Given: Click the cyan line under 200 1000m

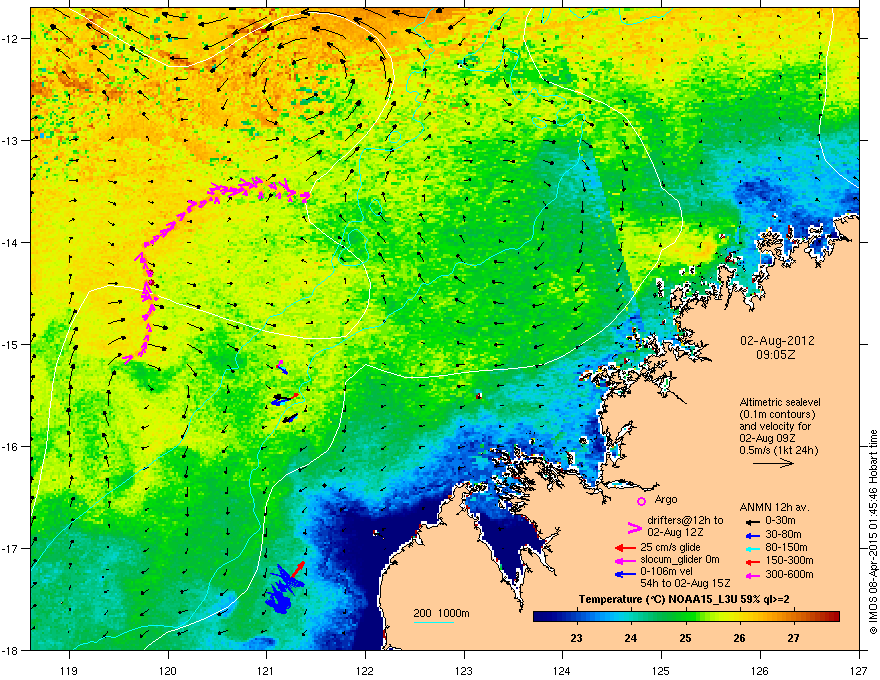Looking at the screenshot, I should coord(434,622).
